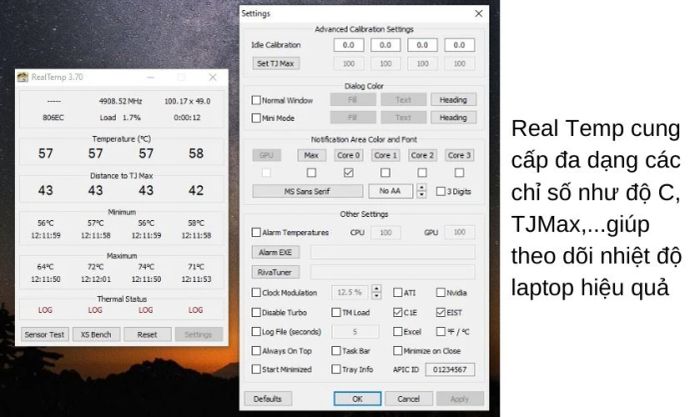Toggle the Clock Modulation checkbox

(256, 292)
